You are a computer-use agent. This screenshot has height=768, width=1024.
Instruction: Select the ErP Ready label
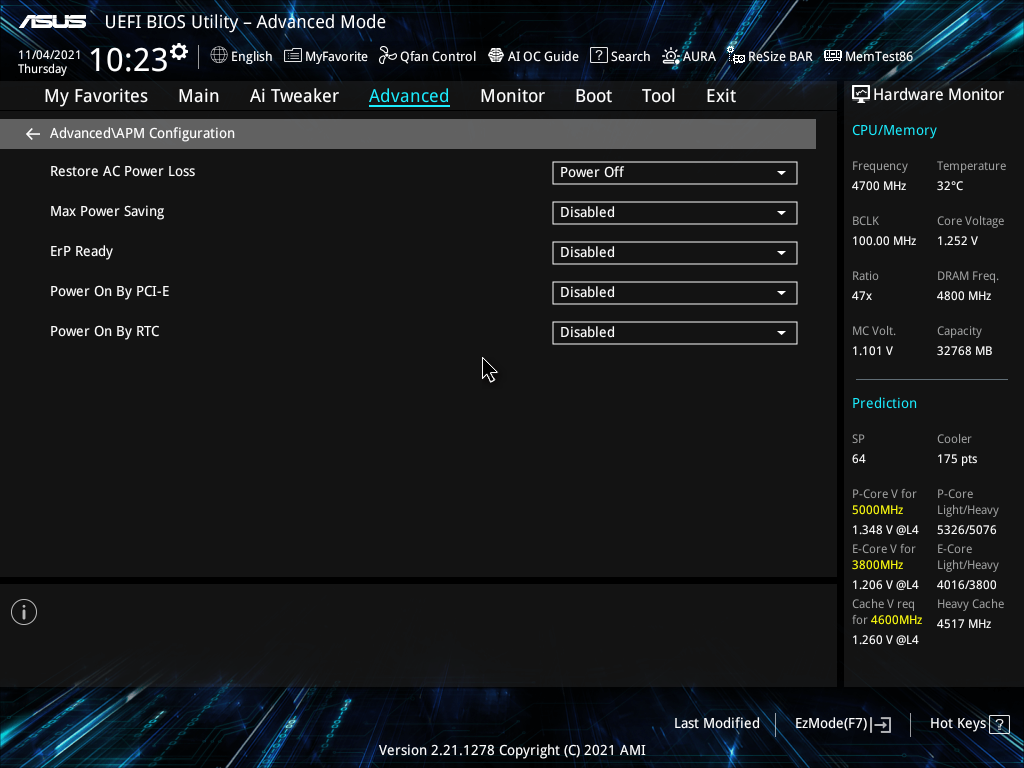[82, 251]
